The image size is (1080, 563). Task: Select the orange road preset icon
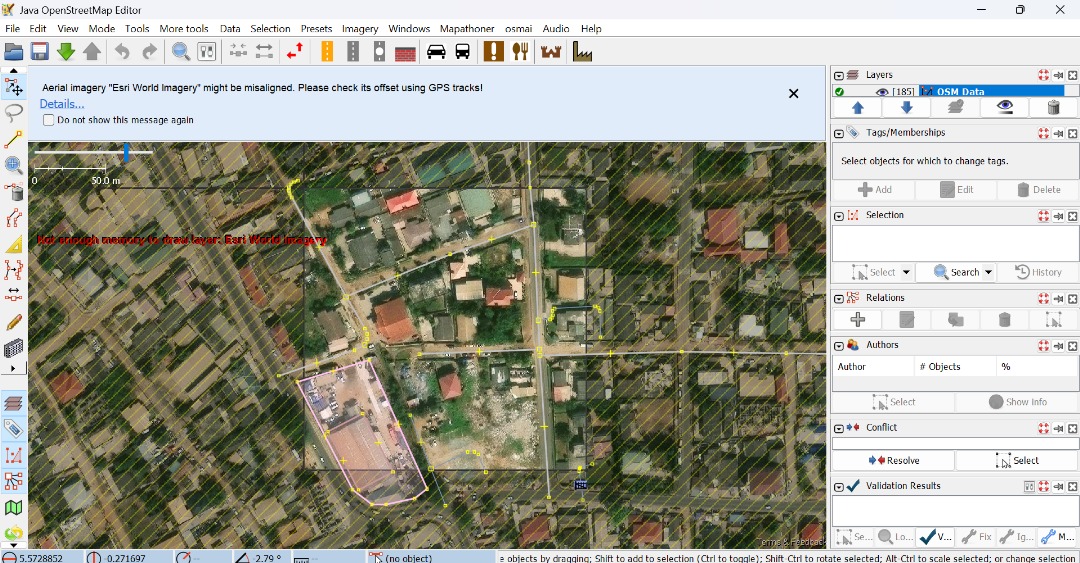327,52
